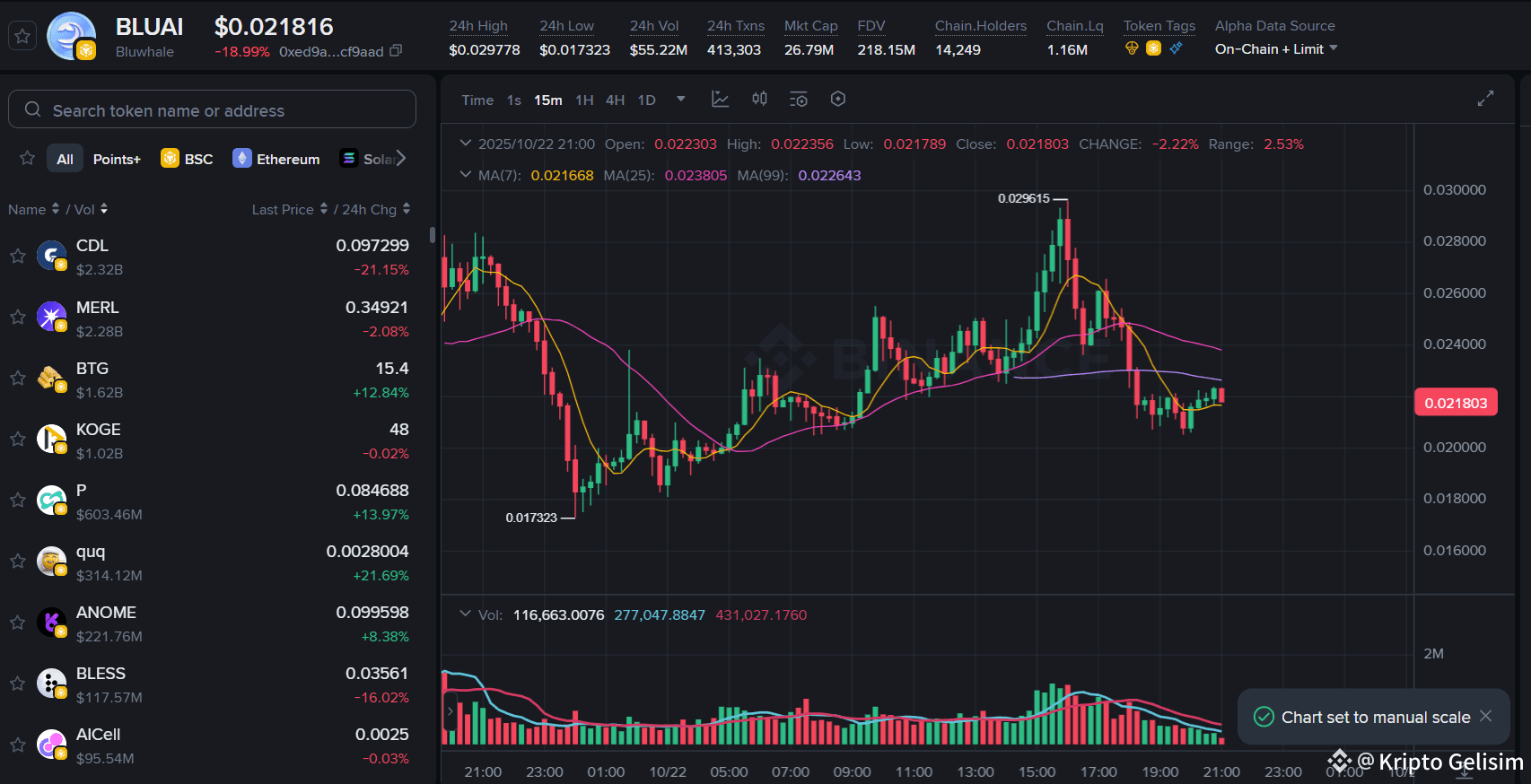This screenshot has height=784, width=1531.
Task: Click the Chain.Holders label
Action: coord(981,25)
